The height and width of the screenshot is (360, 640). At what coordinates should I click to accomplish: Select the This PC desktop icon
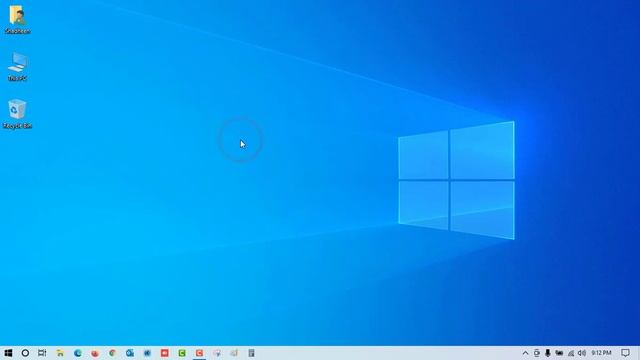click(x=17, y=67)
